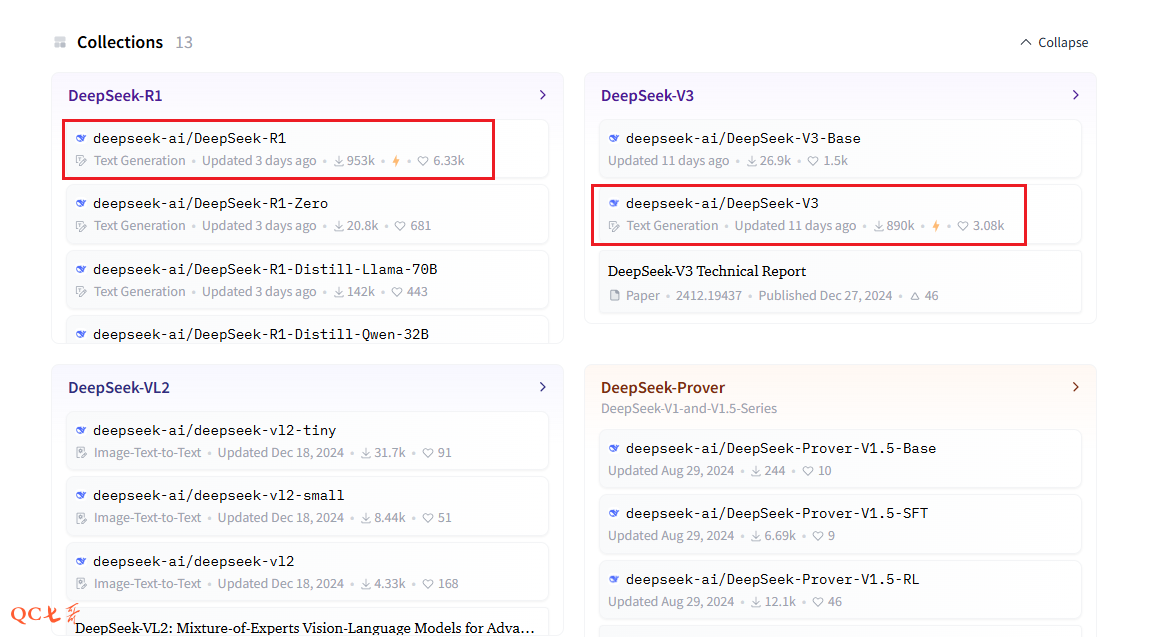The image size is (1168, 637).
Task: Expand the DeepSeek-V3 collection chevron
Action: point(1076,95)
